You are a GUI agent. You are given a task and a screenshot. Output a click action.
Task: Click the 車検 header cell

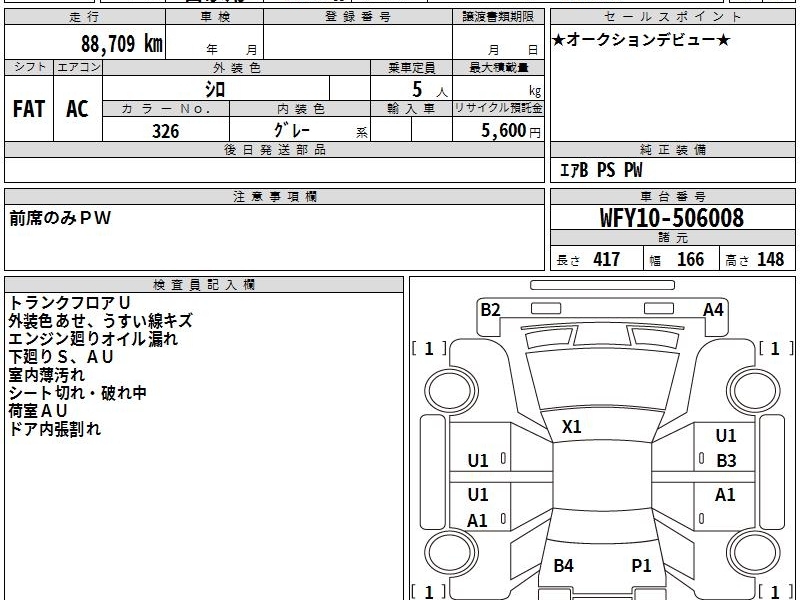(x=215, y=17)
